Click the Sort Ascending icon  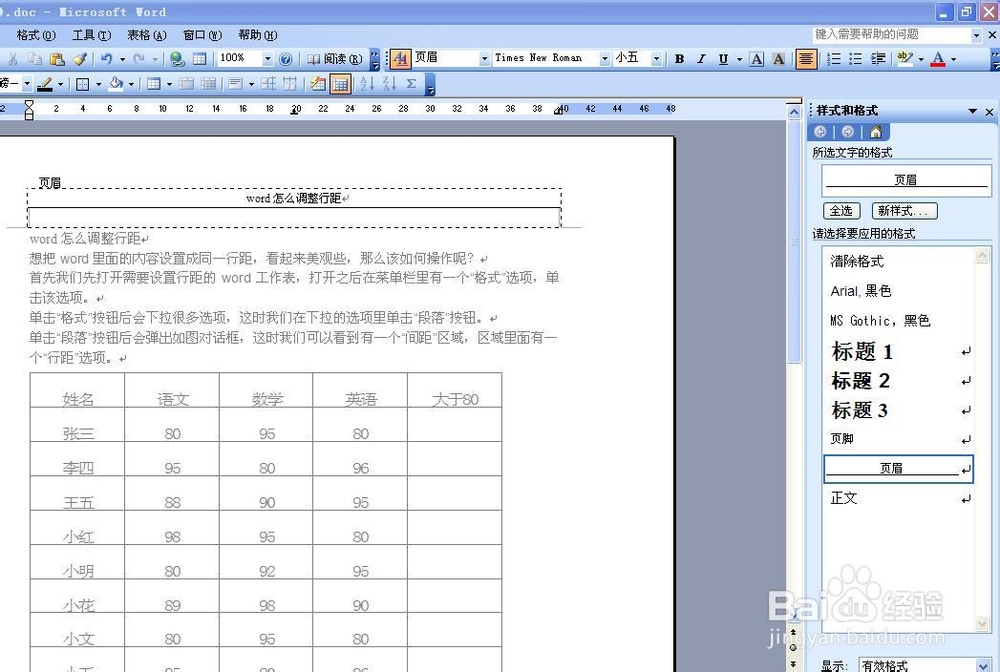click(366, 85)
